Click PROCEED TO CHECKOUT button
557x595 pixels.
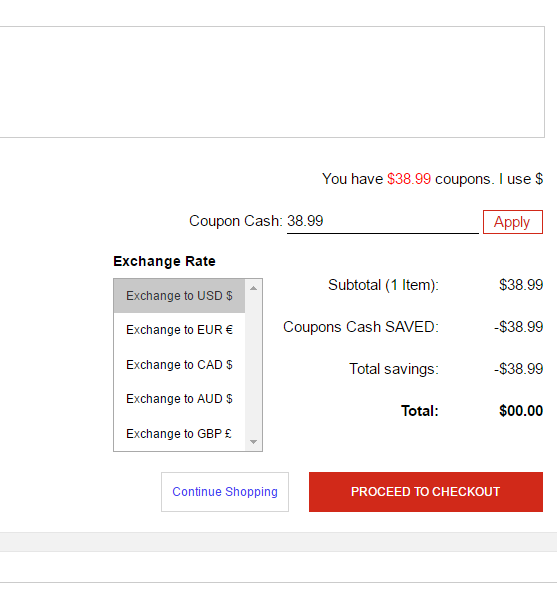pyautogui.click(x=426, y=492)
